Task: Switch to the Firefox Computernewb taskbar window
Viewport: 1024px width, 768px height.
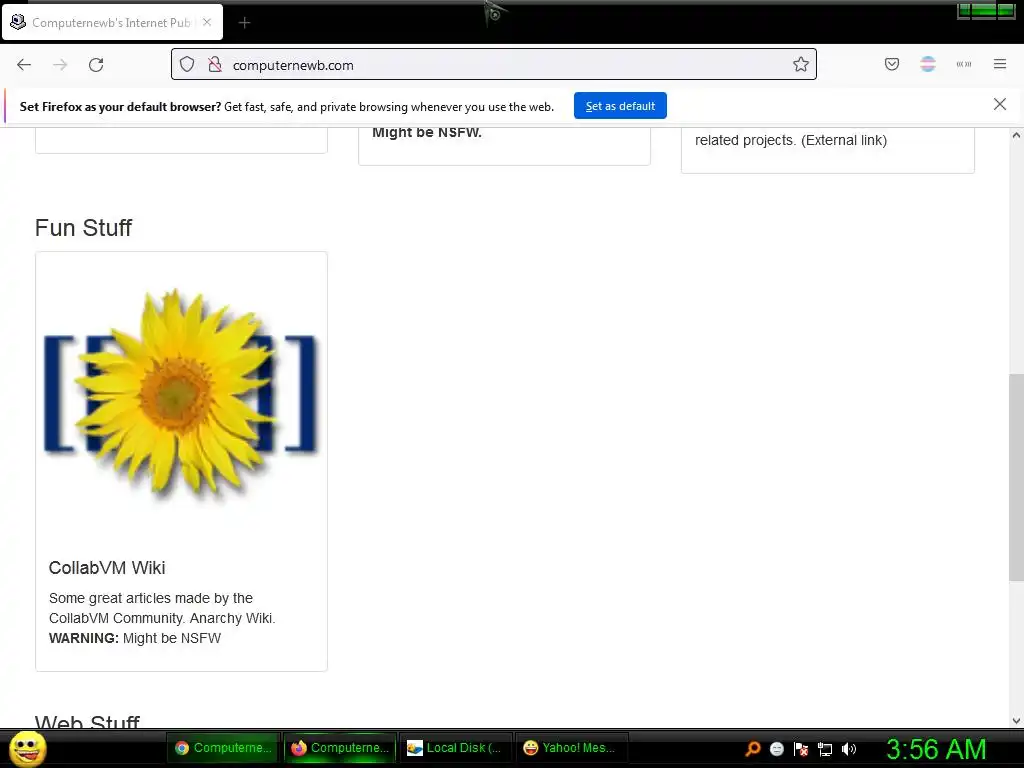Action: pos(340,748)
